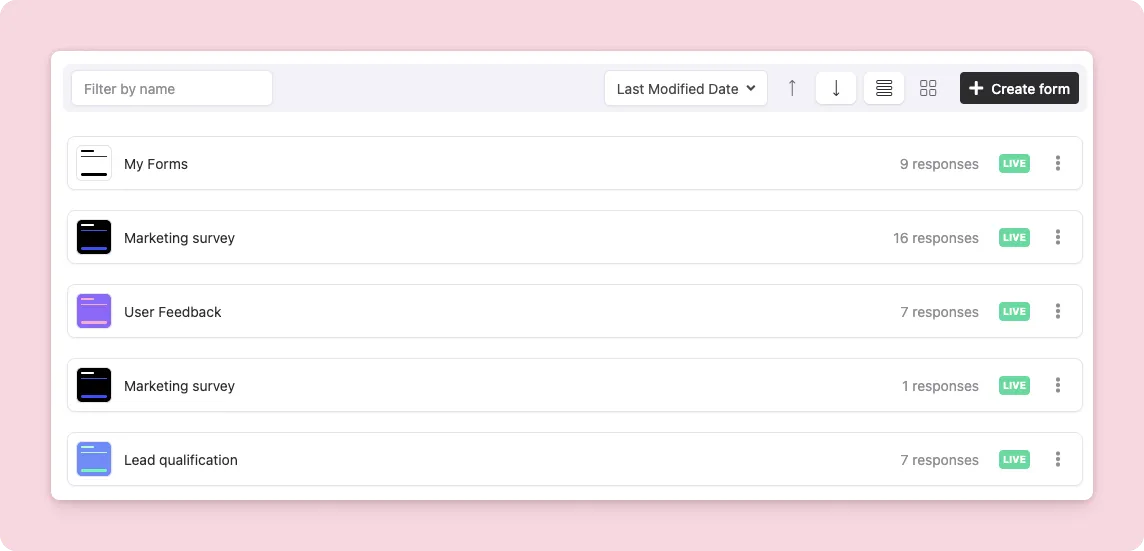Image resolution: width=1144 pixels, height=551 pixels.
Task: Open the User Feedback form title
Action: point(173,312)
